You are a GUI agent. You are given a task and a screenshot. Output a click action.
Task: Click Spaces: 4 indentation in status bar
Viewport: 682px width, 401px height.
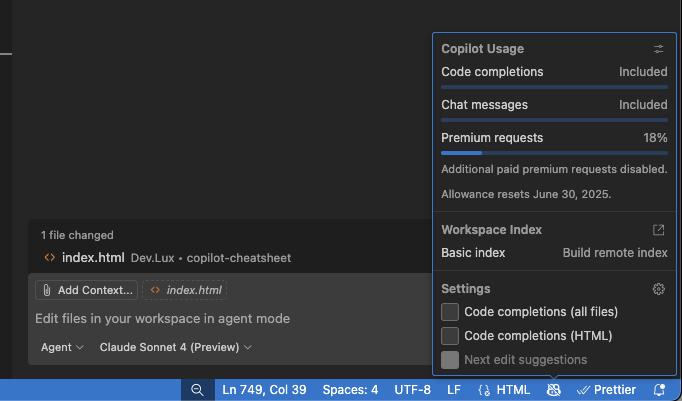click(350, 390)
